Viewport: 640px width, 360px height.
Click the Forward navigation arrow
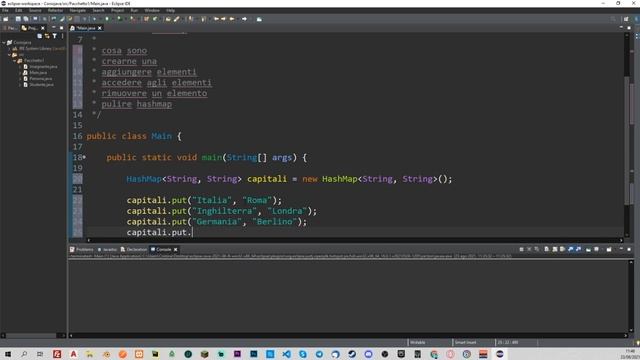pos(244,19)
